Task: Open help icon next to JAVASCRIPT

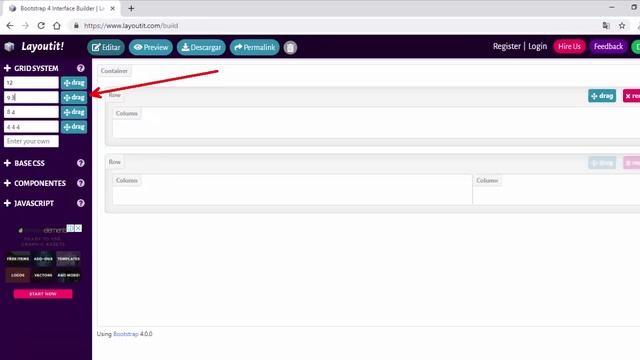Action: (80, 203)
